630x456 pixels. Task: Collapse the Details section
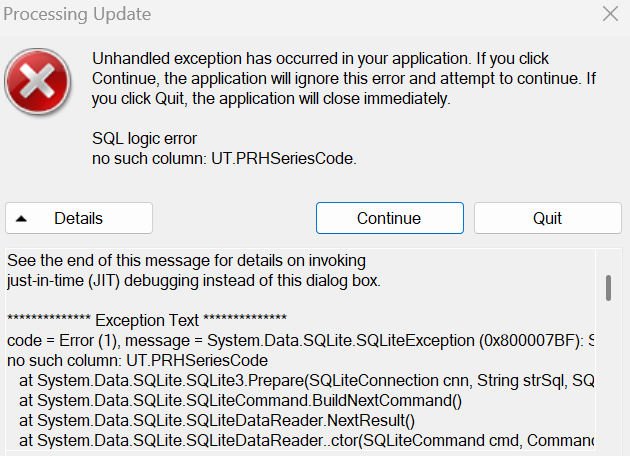click(x=79, y=218)
